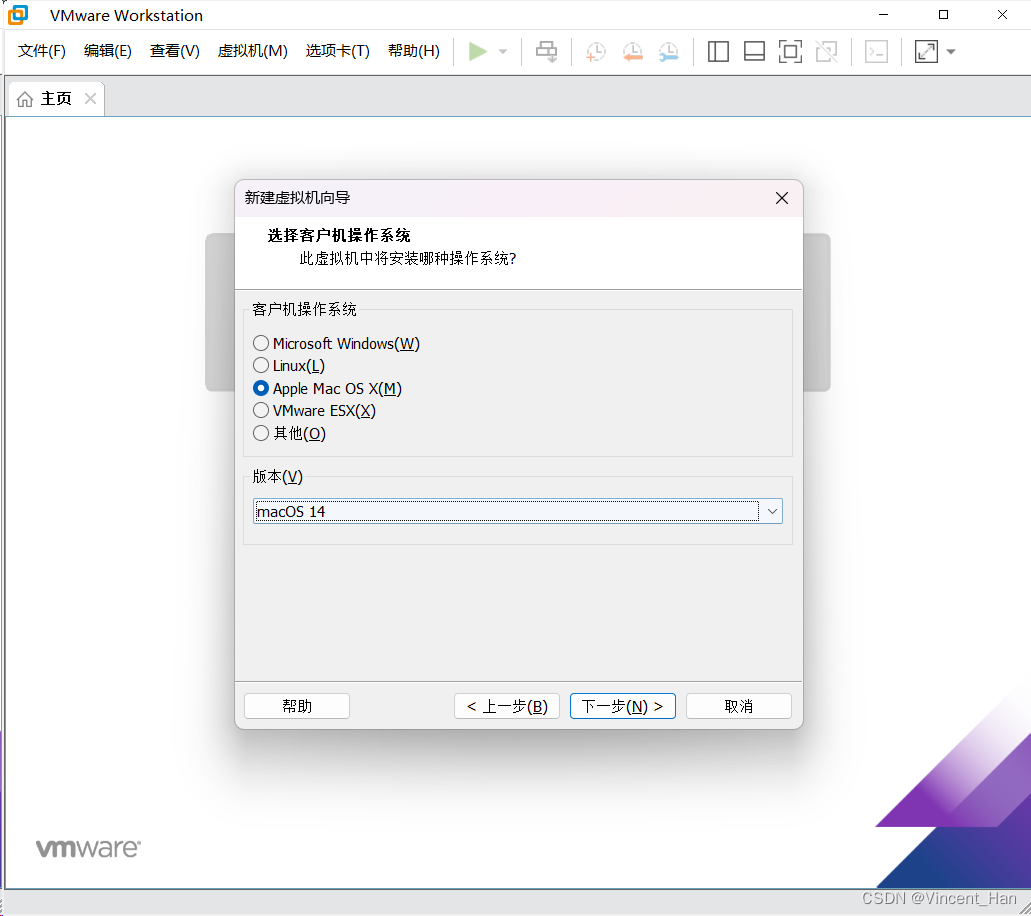Click 取消 to cancel the wizard
This screenshot has height=916, width=1031.
(738, 706)
